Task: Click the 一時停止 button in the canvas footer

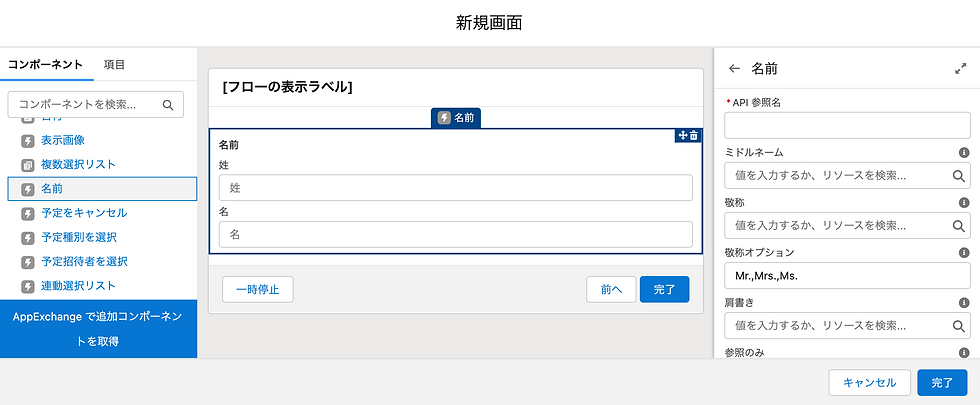Action: coord(257,289)
